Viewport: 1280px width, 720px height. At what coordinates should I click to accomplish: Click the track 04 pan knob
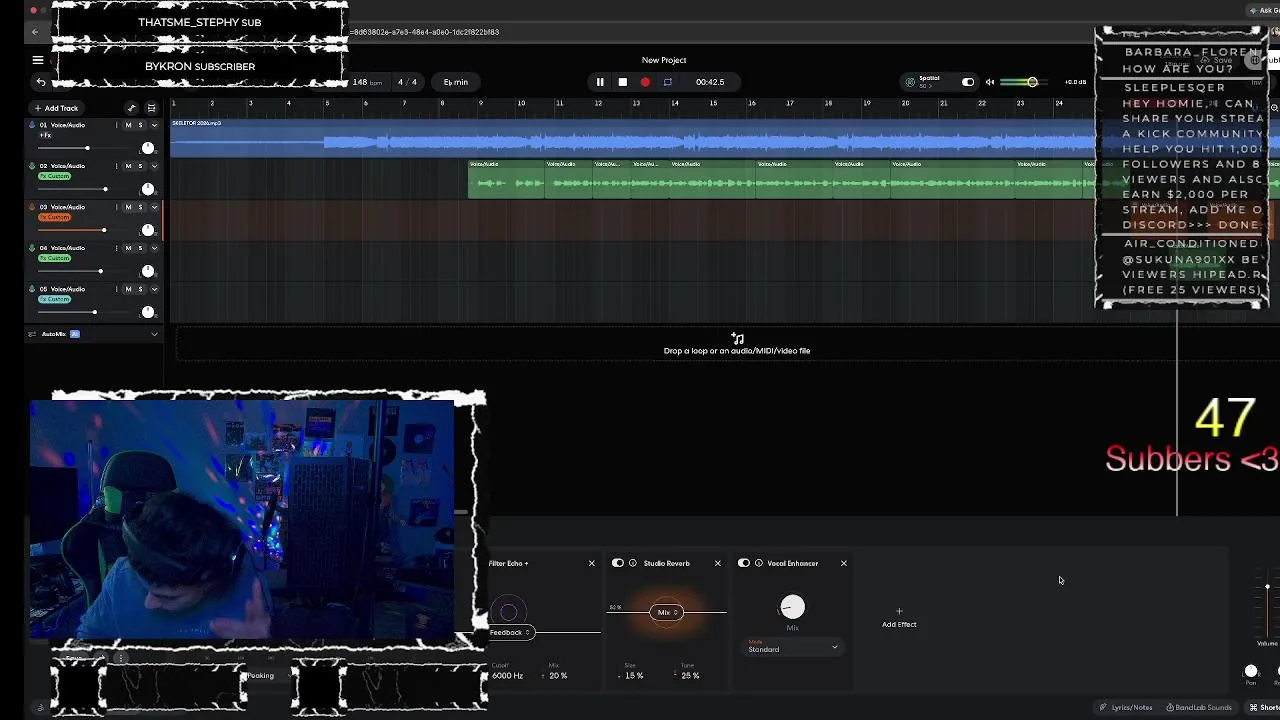tap(148, 271)
